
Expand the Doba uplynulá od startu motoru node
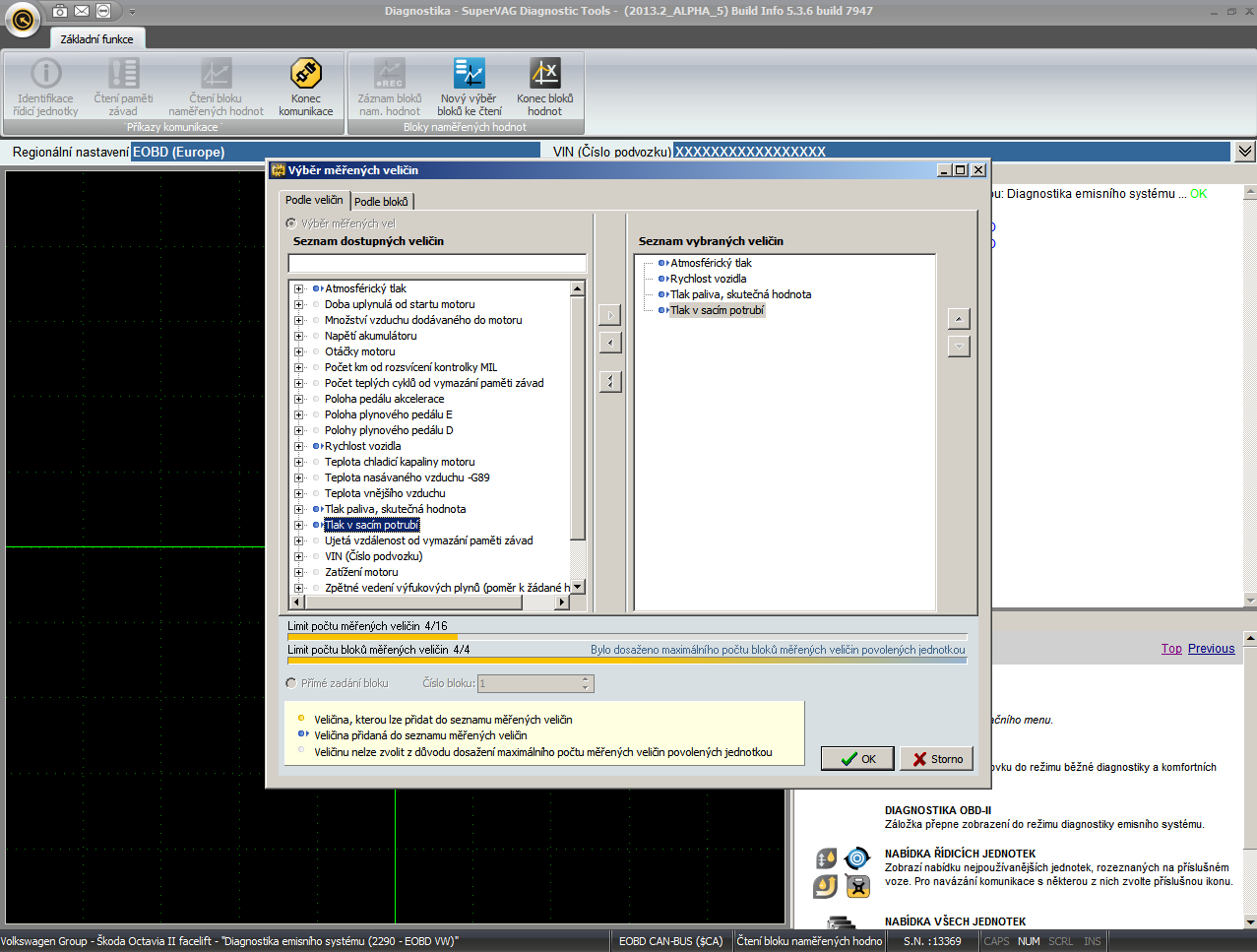pos(298,304)
